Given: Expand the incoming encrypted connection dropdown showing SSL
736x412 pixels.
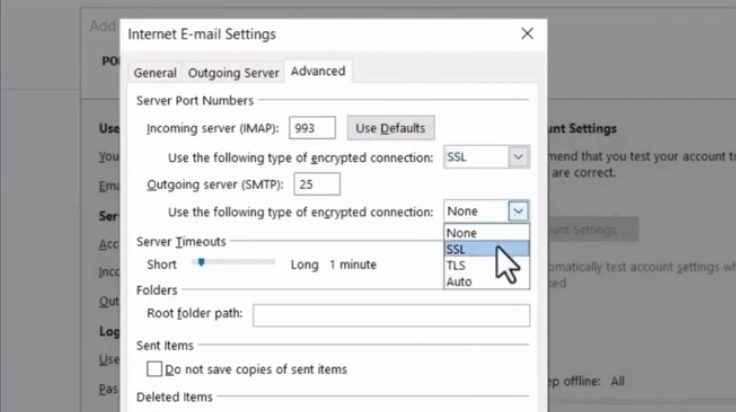Looking at the screenshot, I should [517, 157].
